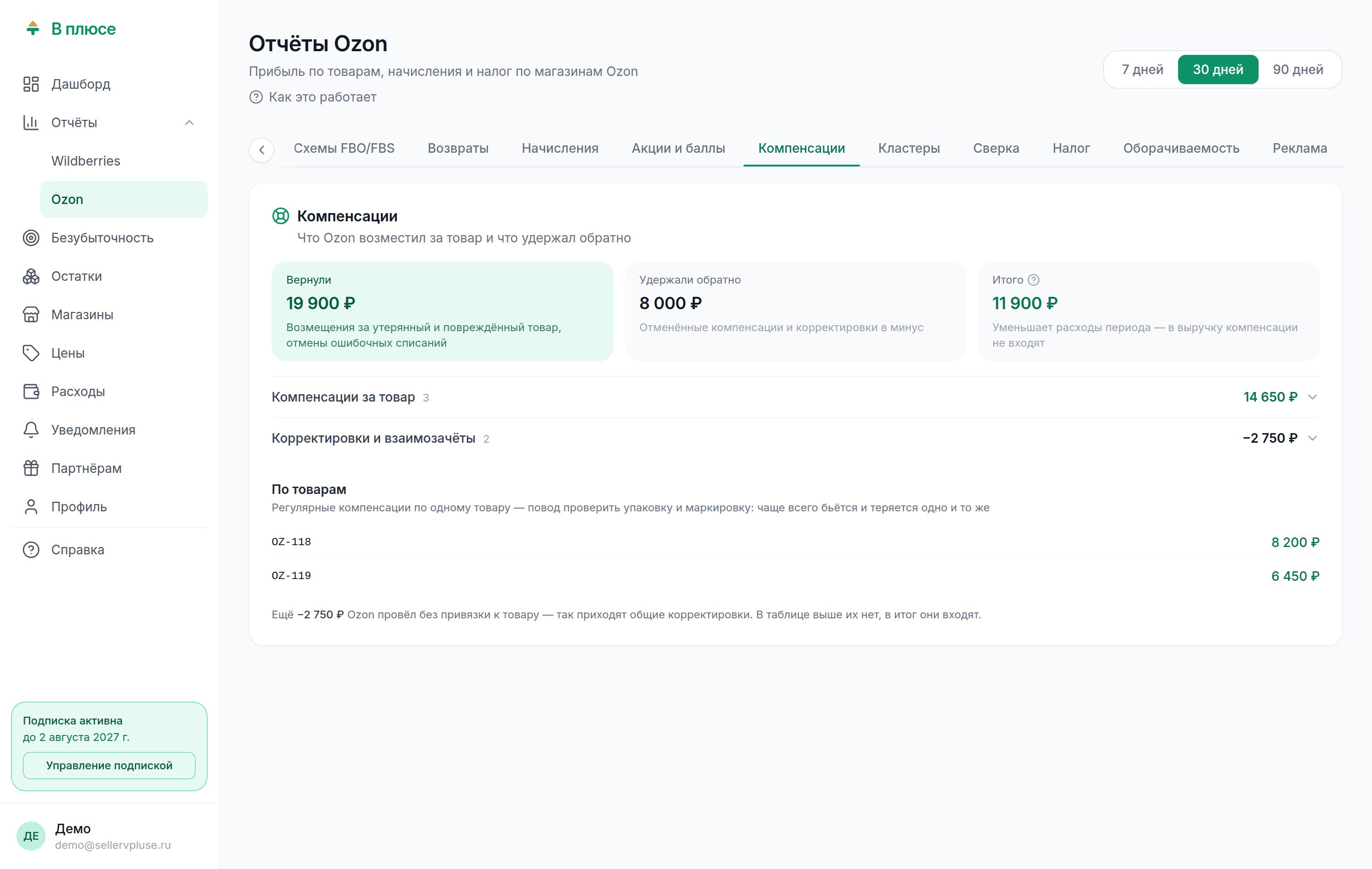Switch to the Кластеры tab
Screen dimensions: 1372x869
[x=909, y=148]
